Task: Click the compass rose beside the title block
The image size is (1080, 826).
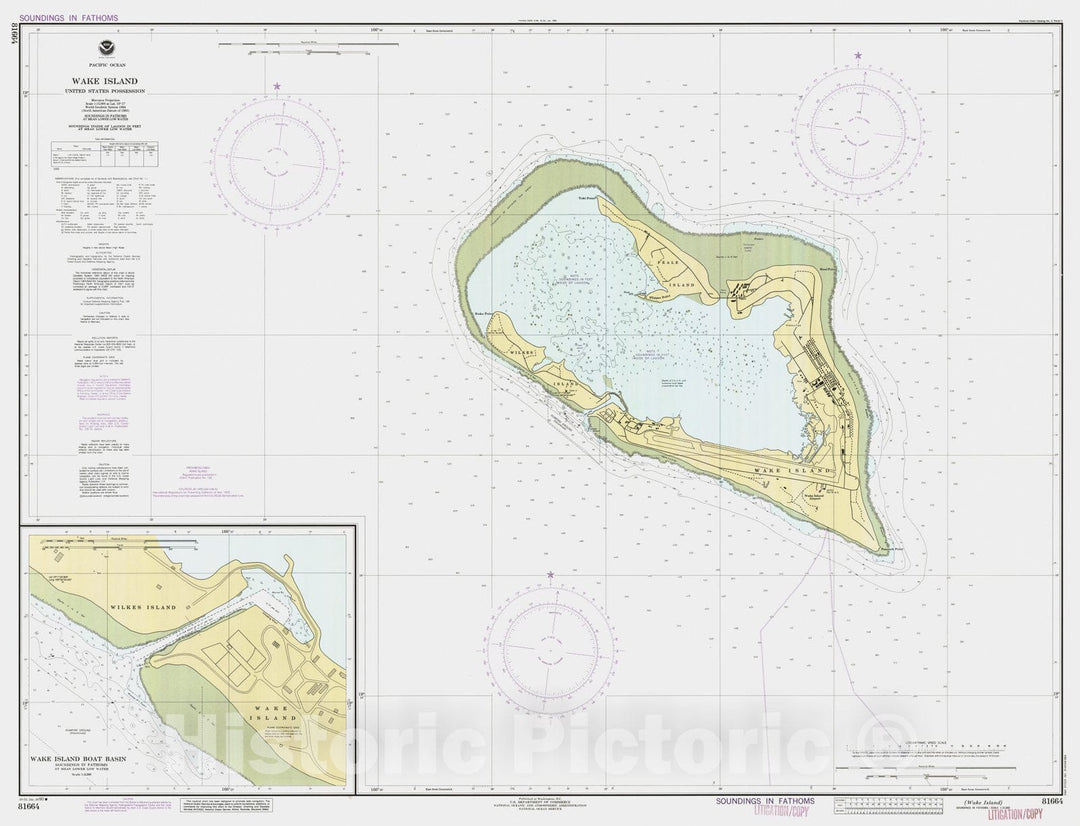Action: pos(275,161)
